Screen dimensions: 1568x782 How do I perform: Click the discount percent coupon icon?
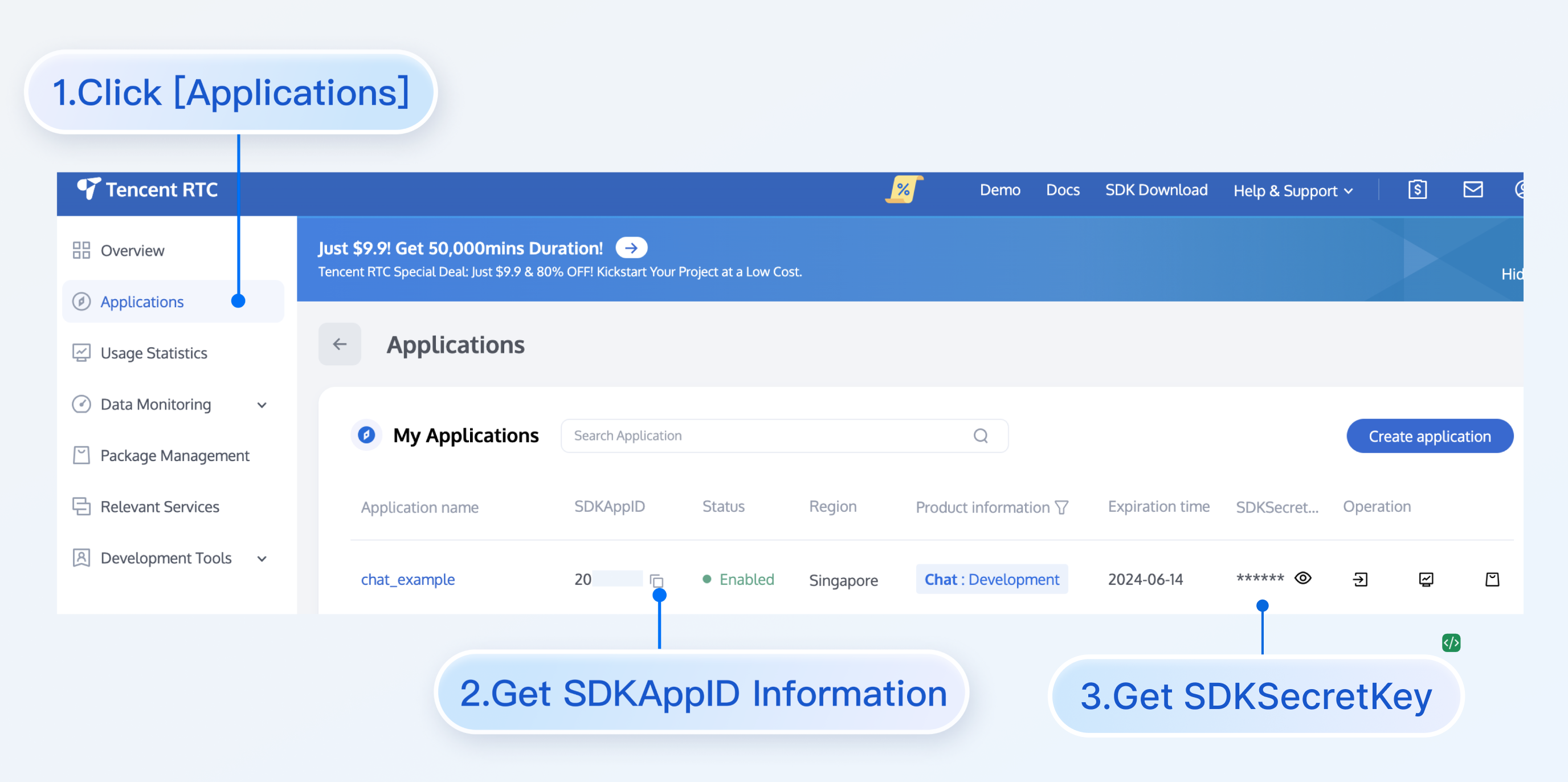pos(903,190)
